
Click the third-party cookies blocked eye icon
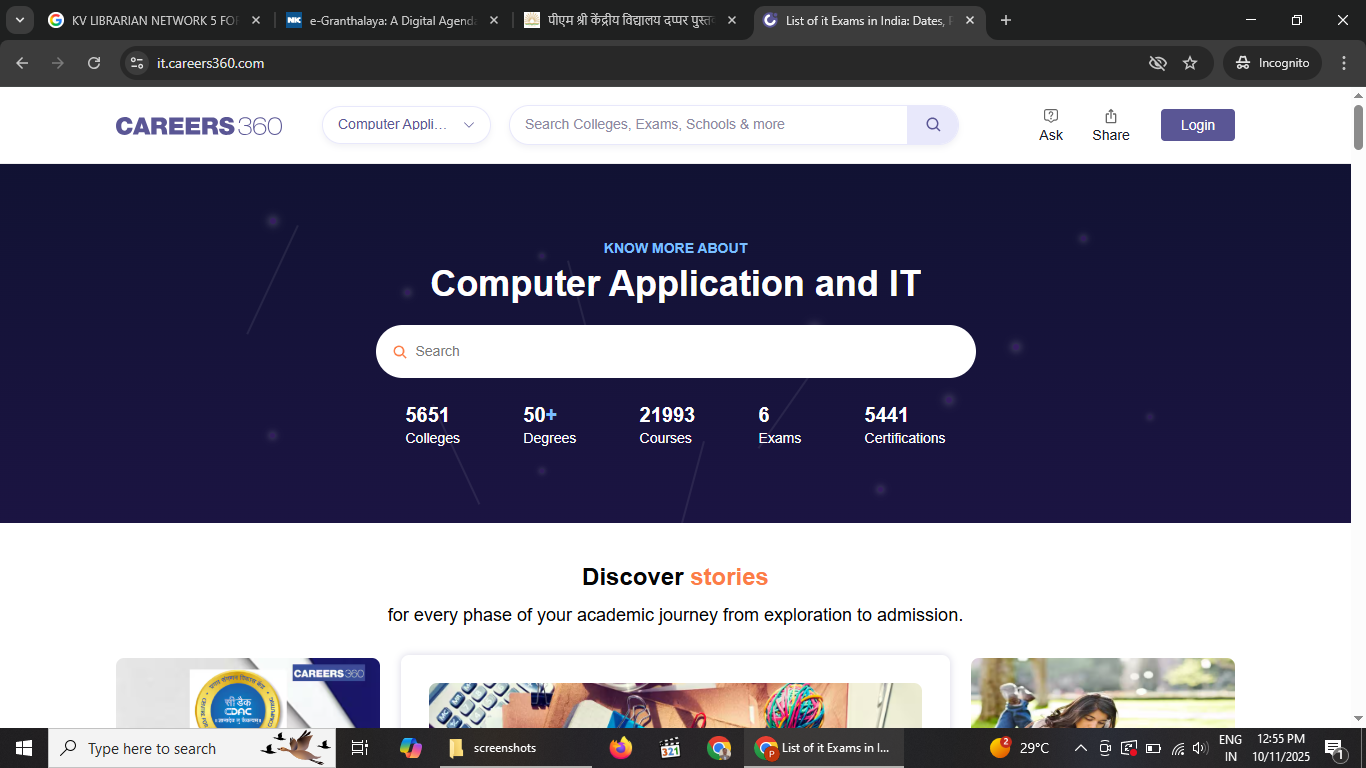tap(1158, 63)
